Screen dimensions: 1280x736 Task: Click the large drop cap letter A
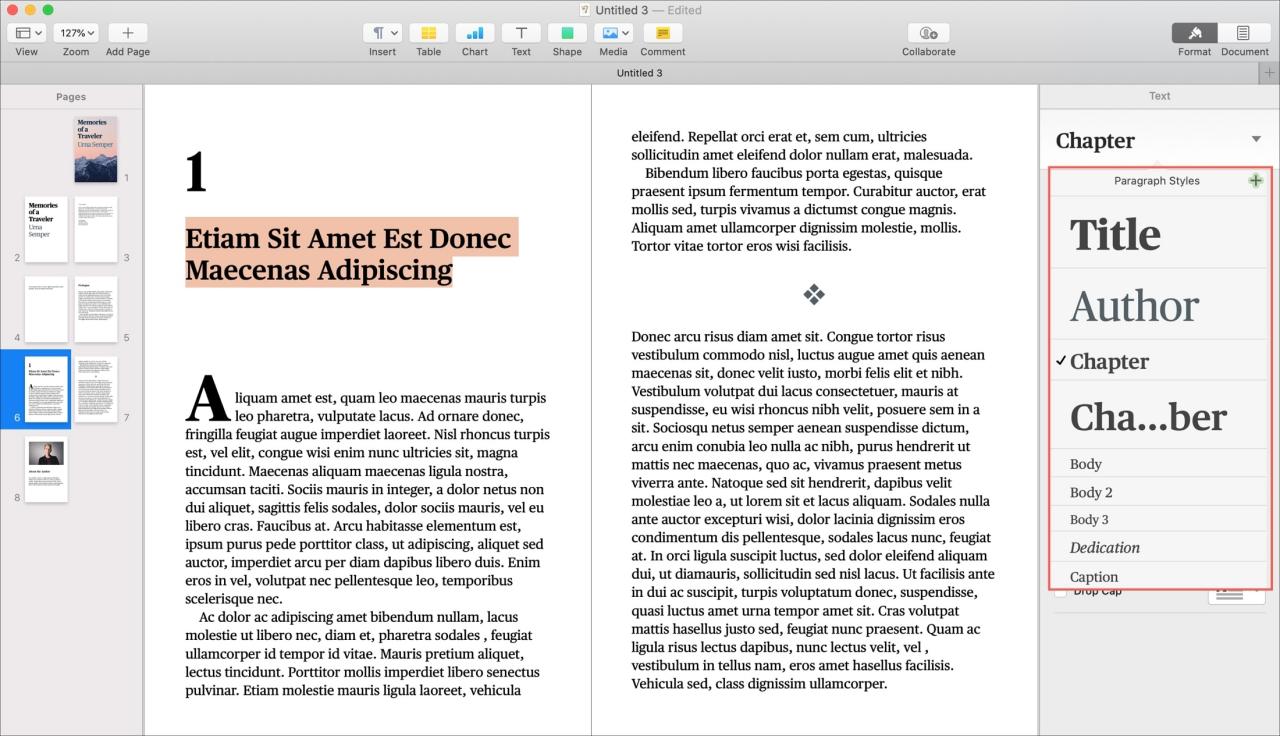pos(208,398)
